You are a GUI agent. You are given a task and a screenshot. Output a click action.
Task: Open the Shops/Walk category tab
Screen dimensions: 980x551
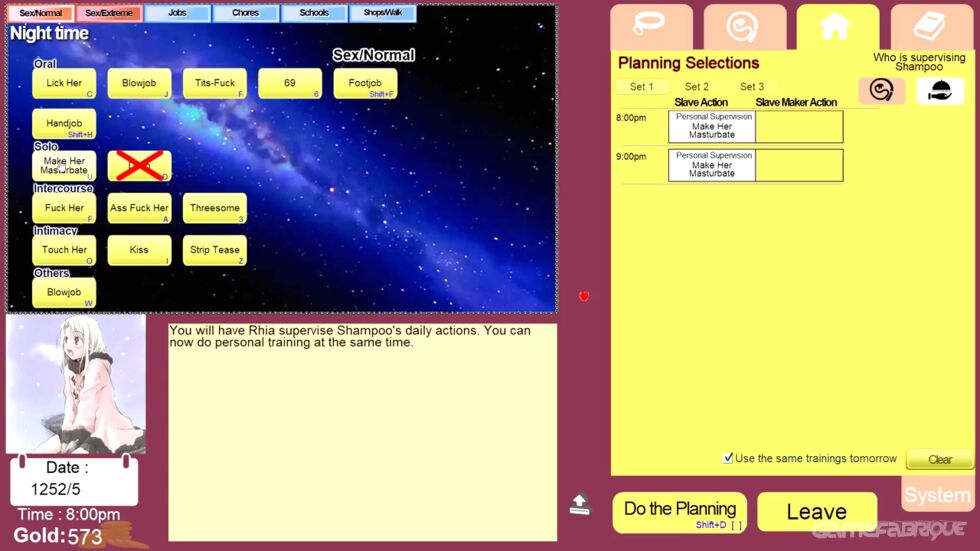pyautogui.click(x=382, y=14)
